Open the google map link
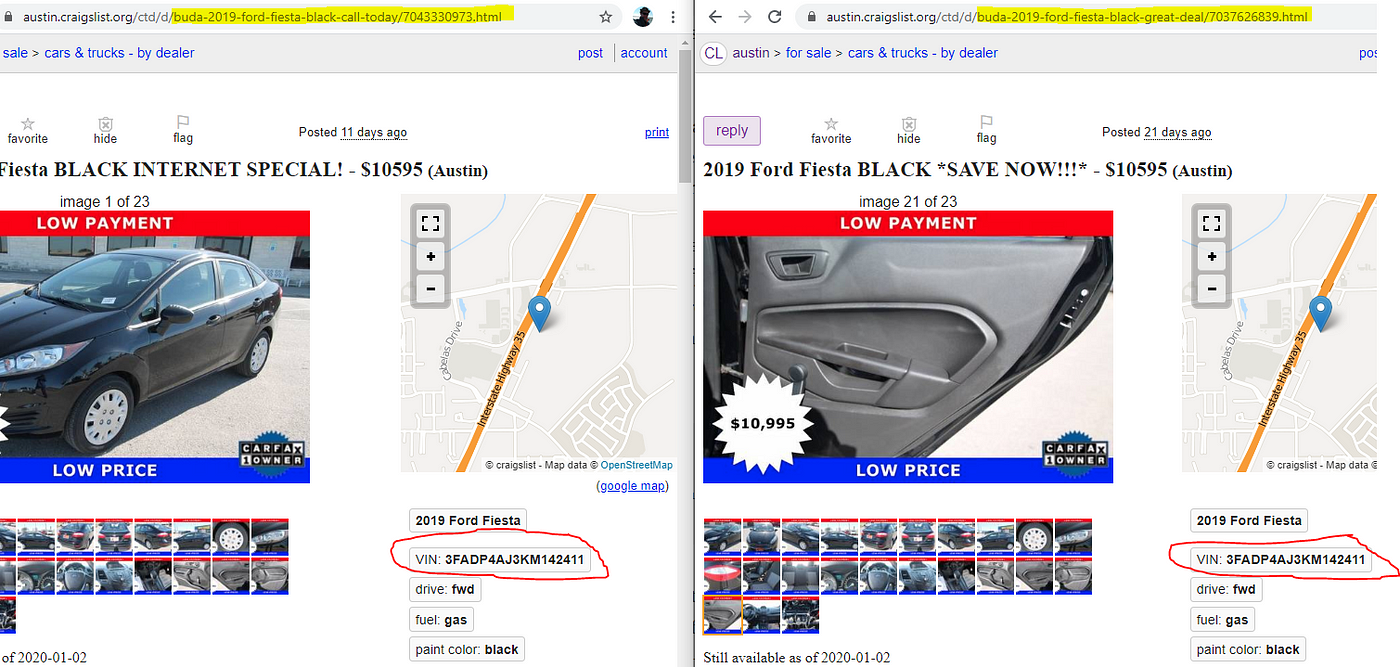 (632, 486)
